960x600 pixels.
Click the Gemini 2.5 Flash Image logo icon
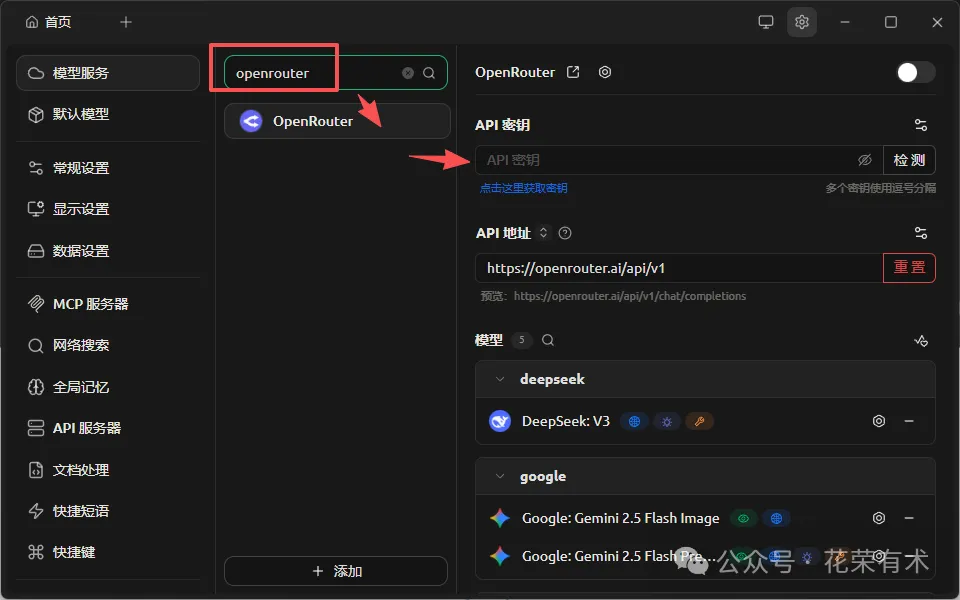(x=500, y=518)
